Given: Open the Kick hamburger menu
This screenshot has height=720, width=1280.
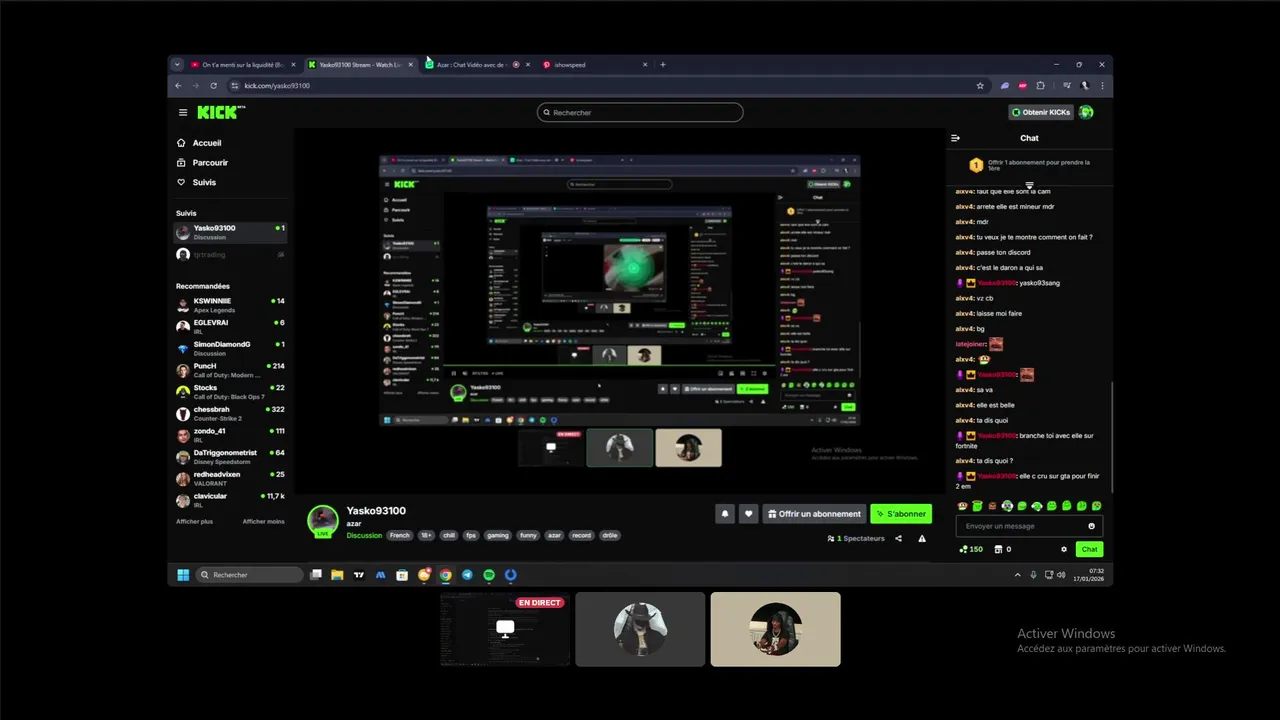Looking at the screenshot, I should point(183,113).
